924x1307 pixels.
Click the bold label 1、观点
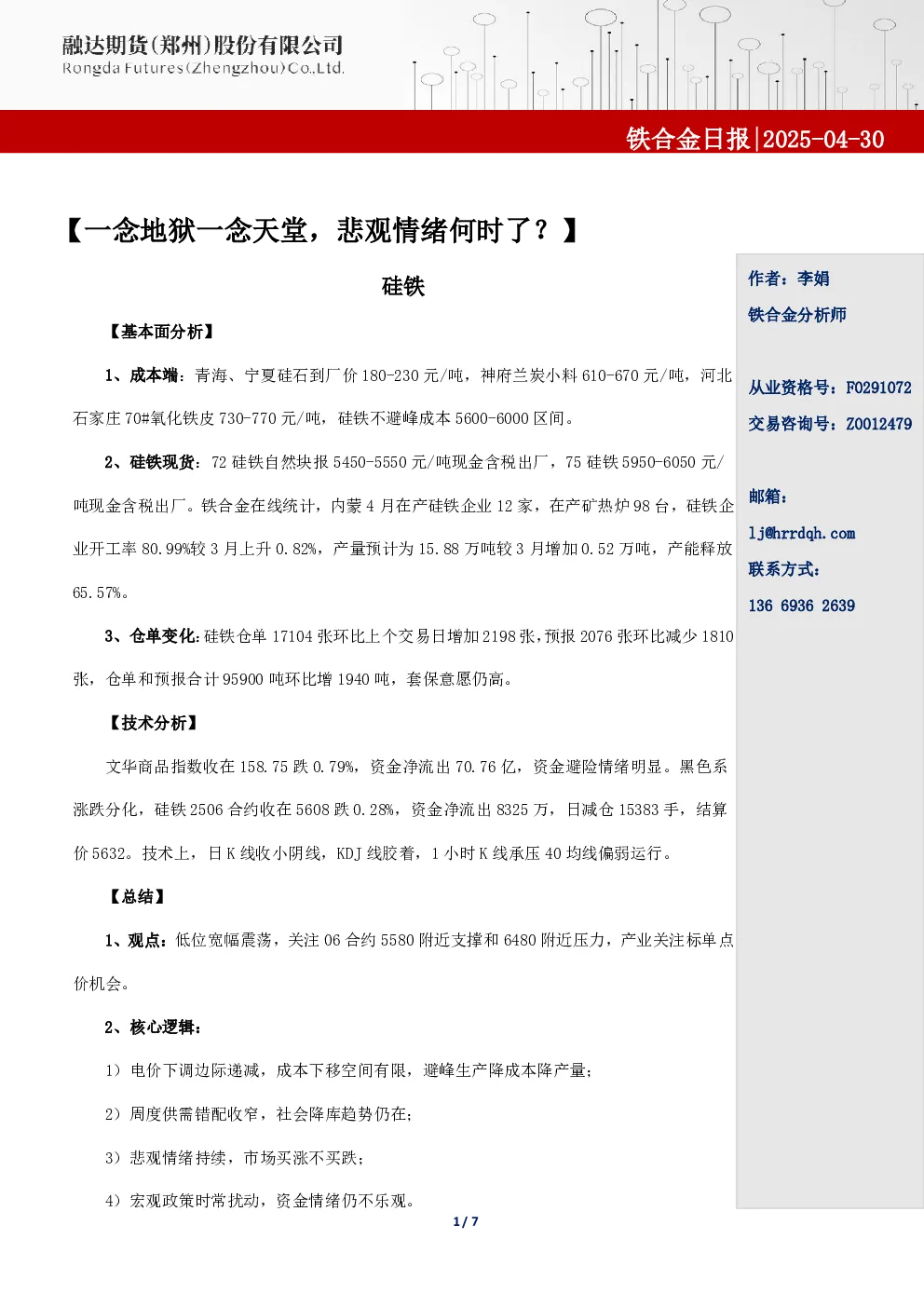133,941
